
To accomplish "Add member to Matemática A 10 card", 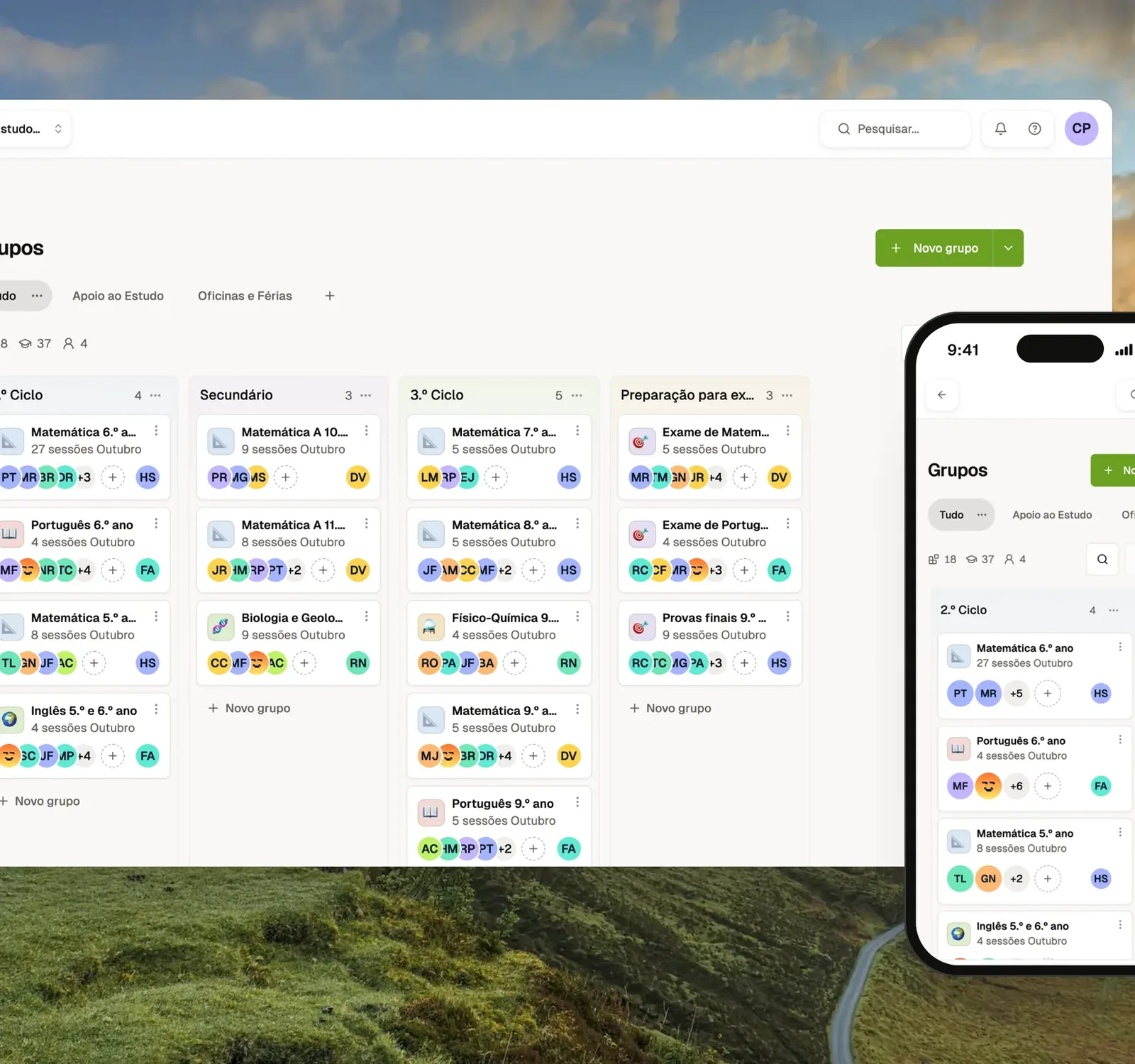I will (x=285, y=477).
